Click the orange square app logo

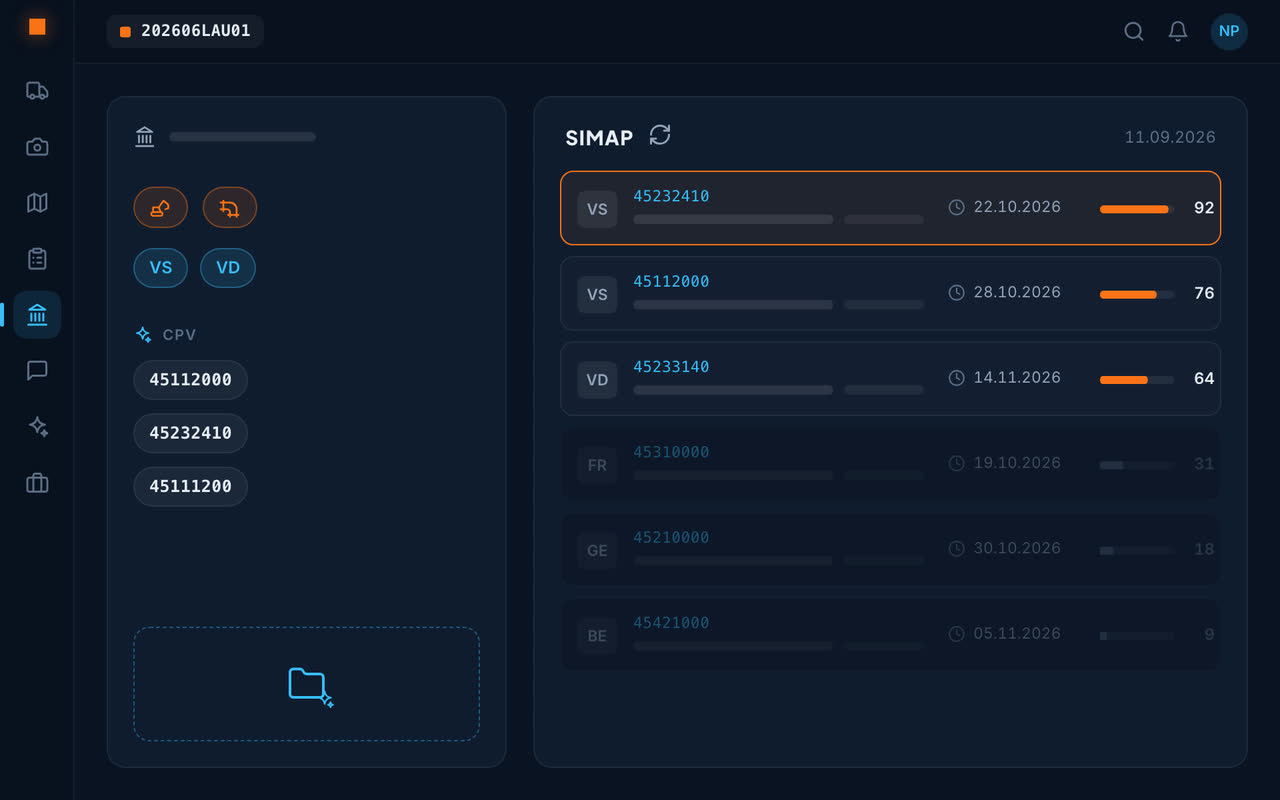[37, 27]
